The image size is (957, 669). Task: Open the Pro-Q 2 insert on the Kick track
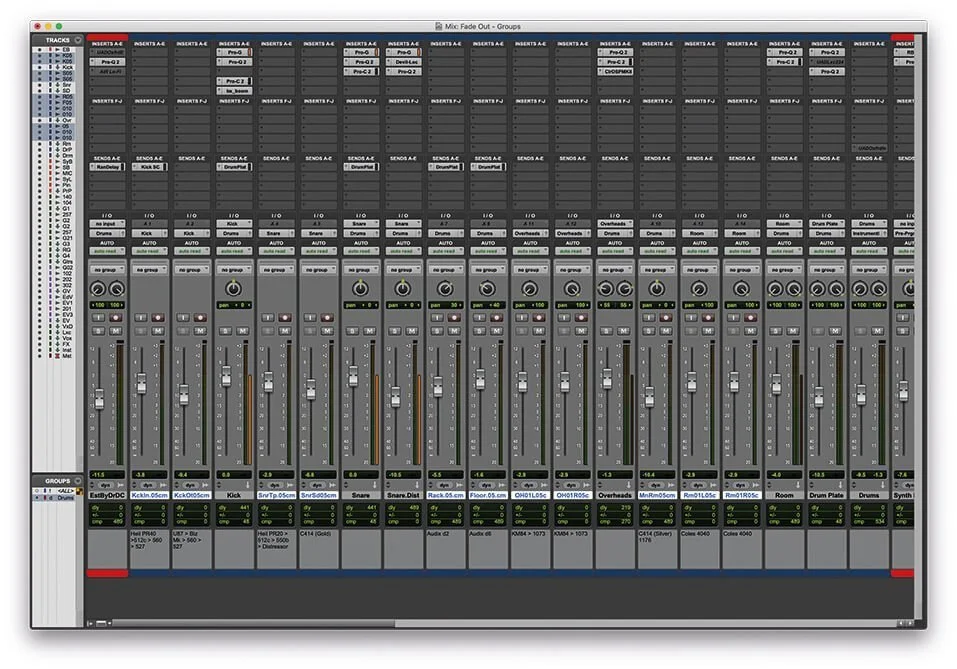tap(235, 62)
